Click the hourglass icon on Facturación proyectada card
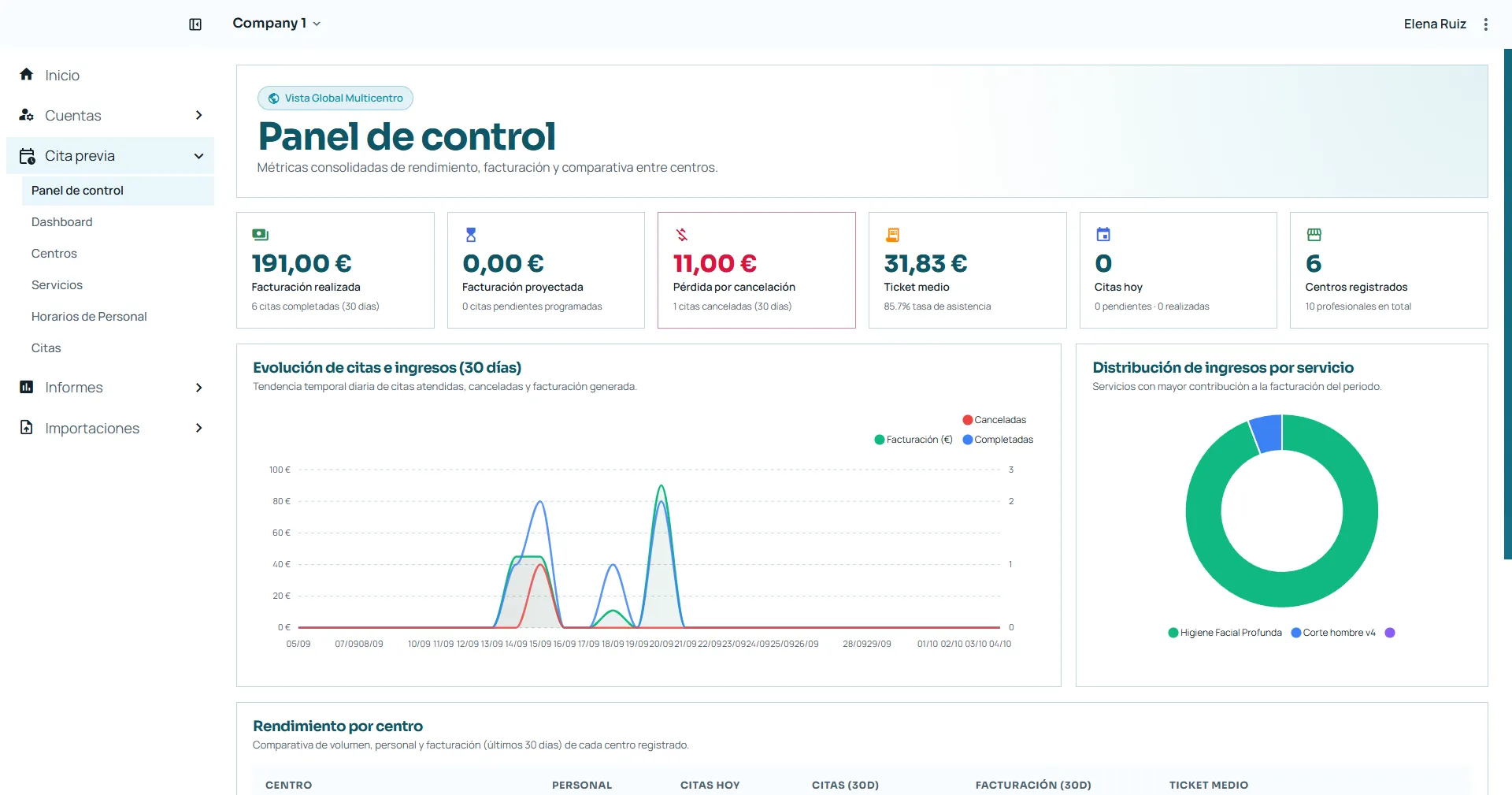This screenshot has height=795, width=1512. (x=471, y=235)
